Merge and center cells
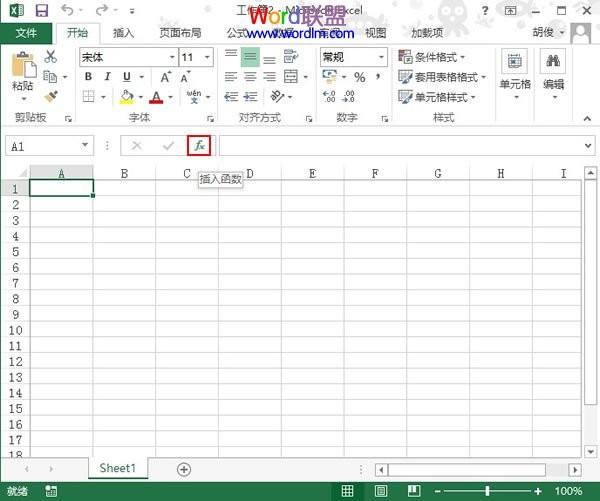Viewport: 600px width, 501px height. click(x=291, y=77)
